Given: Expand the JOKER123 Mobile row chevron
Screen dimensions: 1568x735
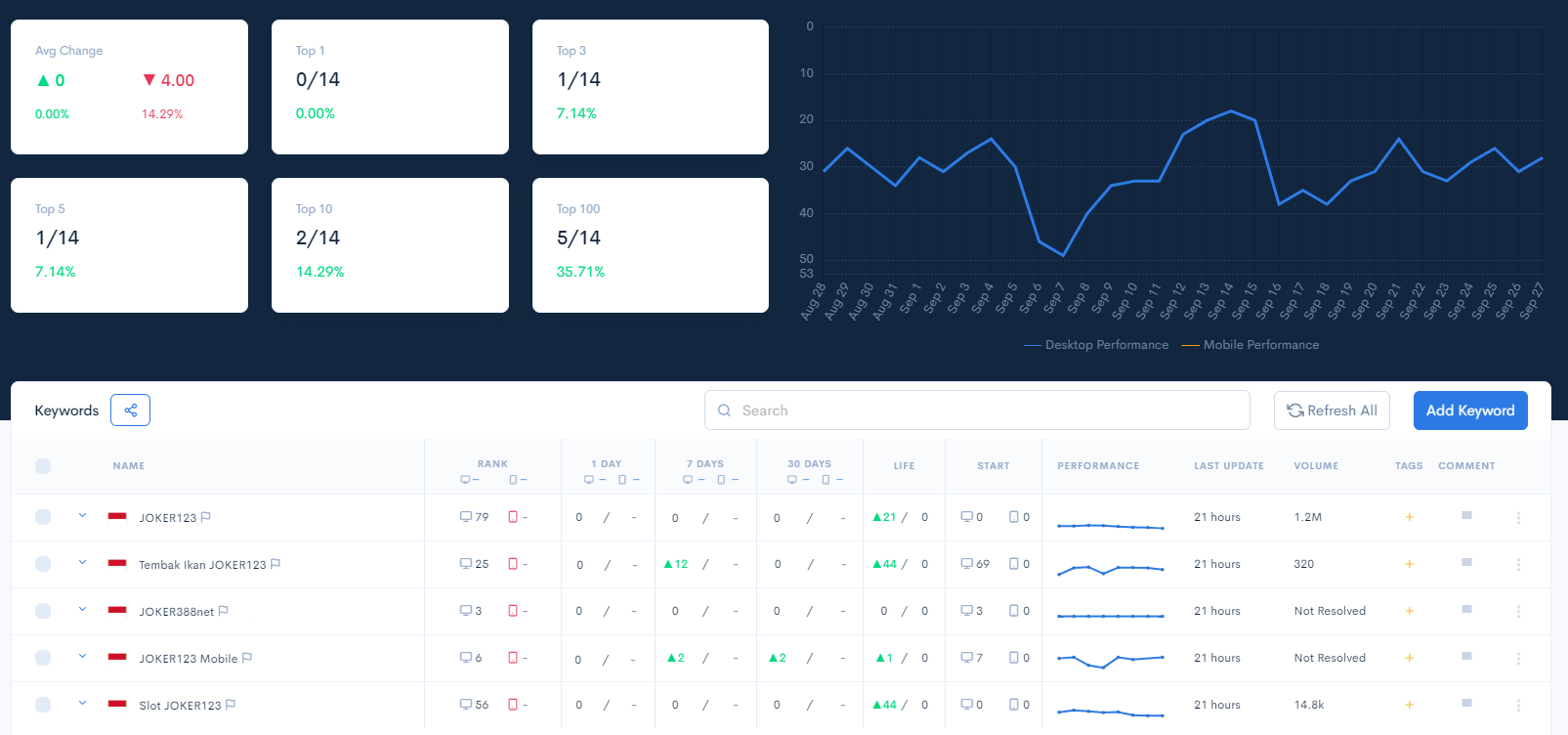Looking at the screenshot, I should (x=82, y=656).
